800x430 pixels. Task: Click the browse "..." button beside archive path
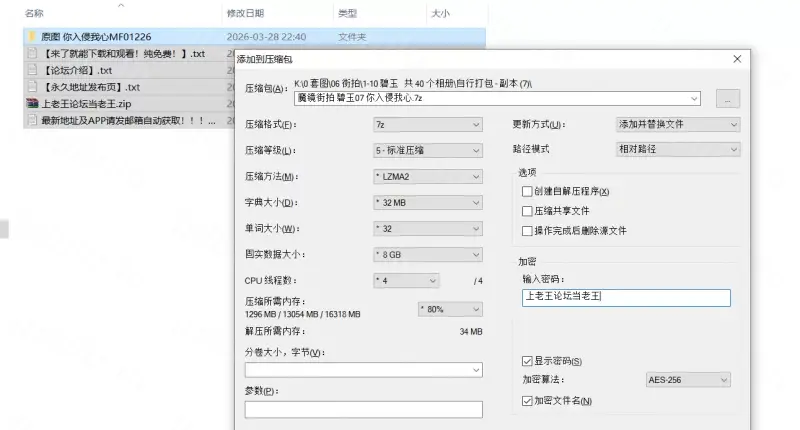[728, 98]
